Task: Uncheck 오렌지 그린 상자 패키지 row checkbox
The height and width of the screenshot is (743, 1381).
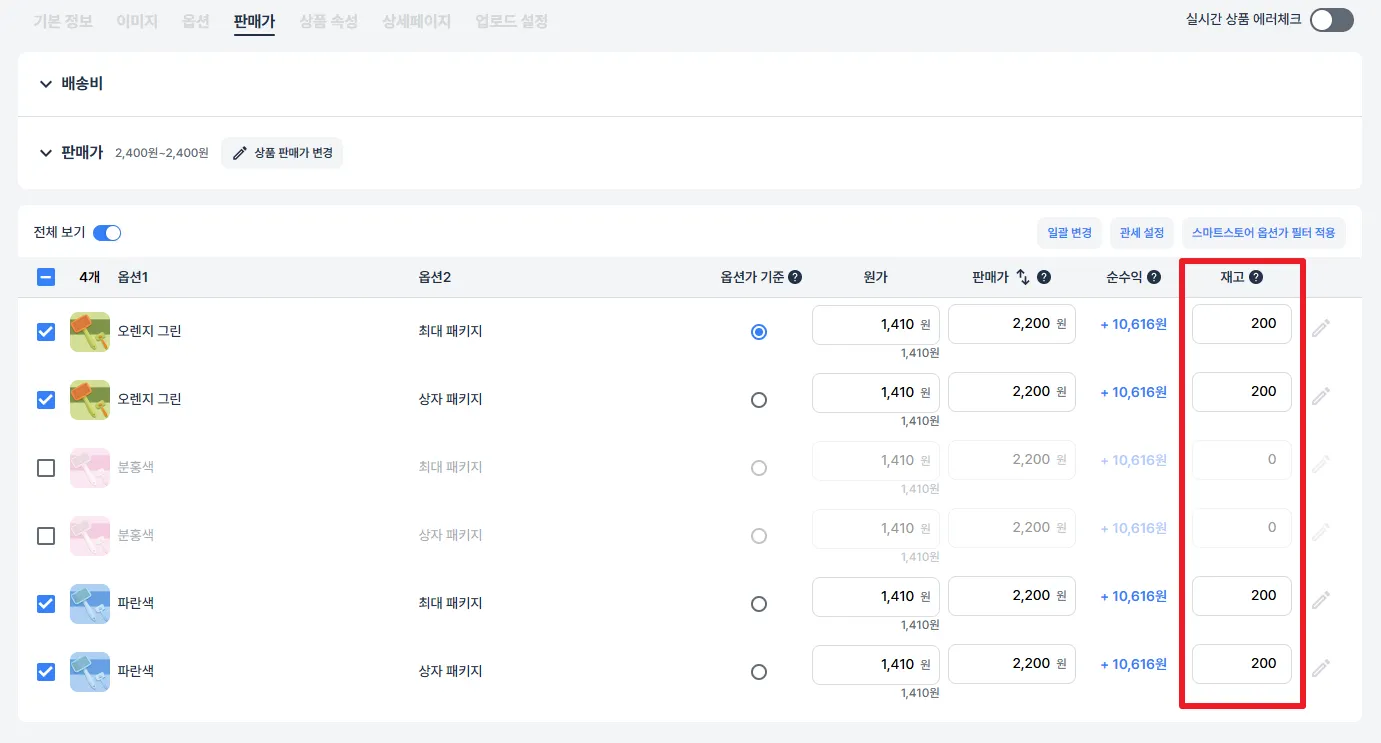Action: tap(46, 400)
